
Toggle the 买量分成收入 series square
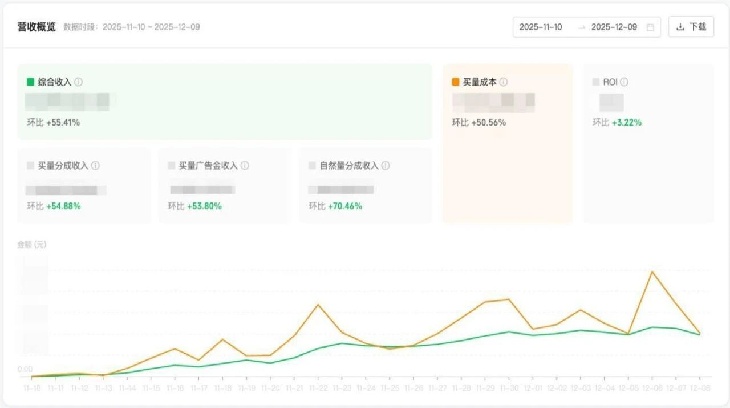pyautogui.click(x=31, y=166)
